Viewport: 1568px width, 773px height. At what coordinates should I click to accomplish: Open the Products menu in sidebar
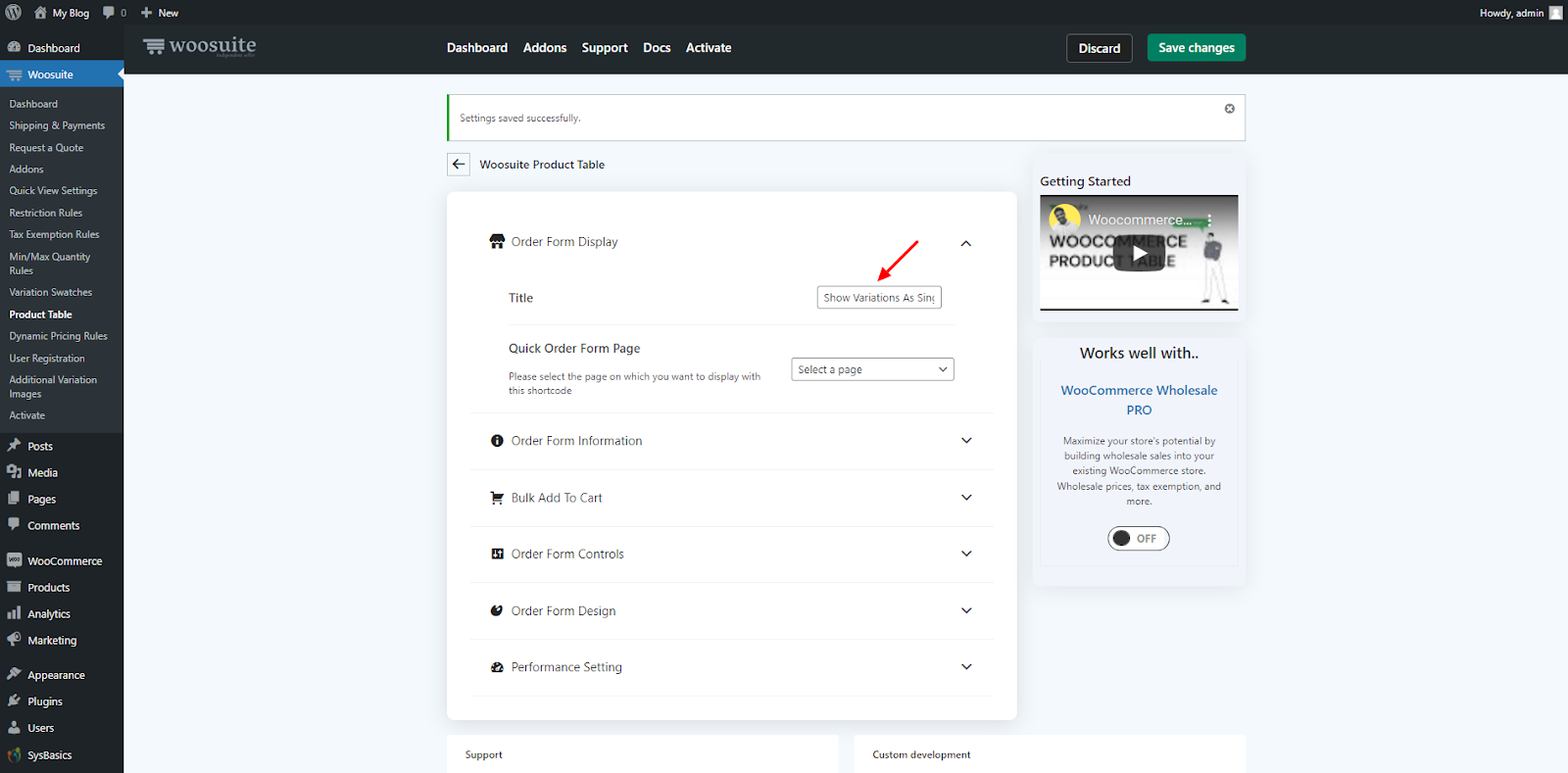coord(48,588)
